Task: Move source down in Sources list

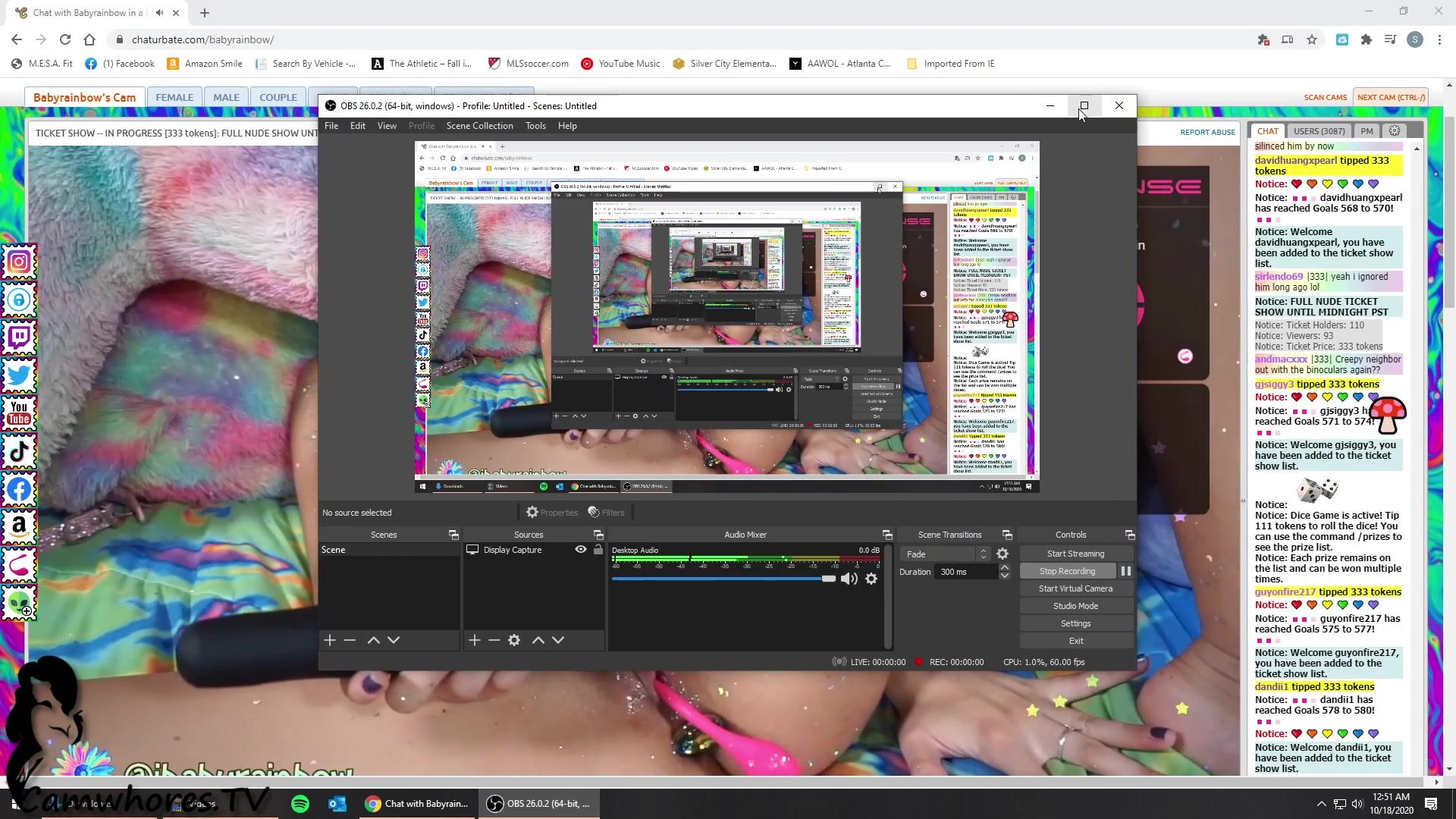Action: point(558,640)
